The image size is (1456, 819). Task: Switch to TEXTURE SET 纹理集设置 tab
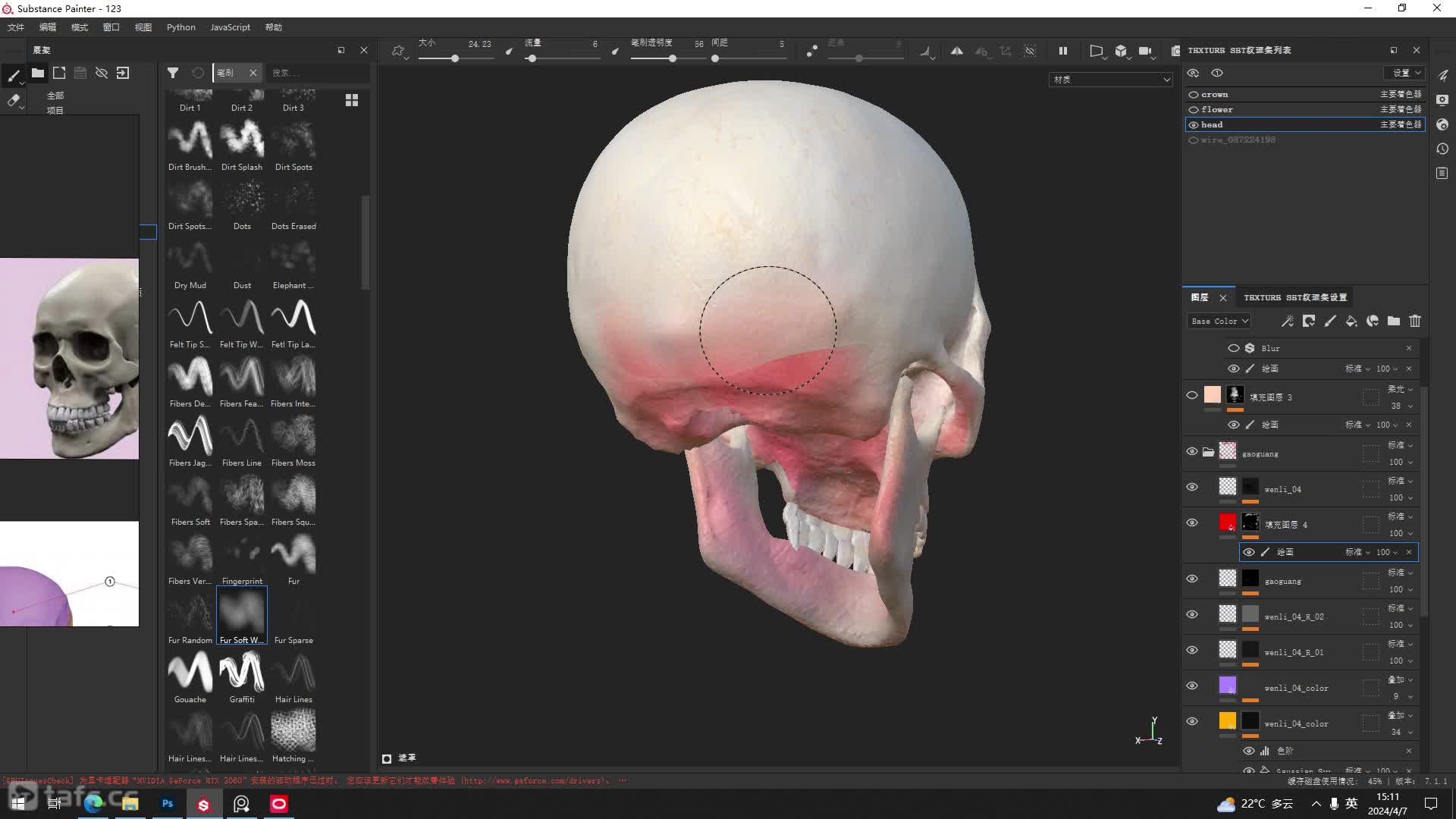[x=1295, y=297]
